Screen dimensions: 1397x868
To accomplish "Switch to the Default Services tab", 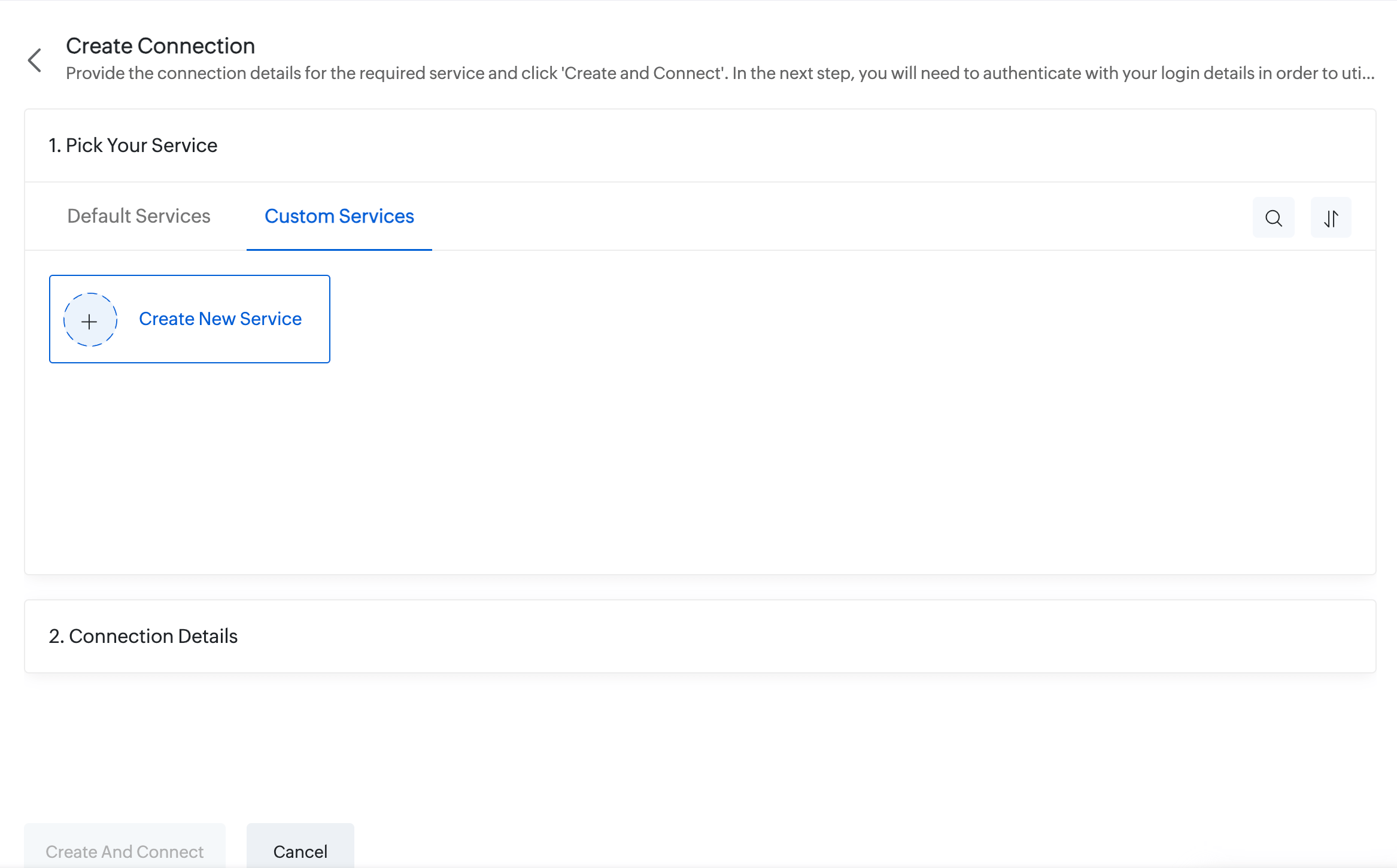I will click(139, 216).
